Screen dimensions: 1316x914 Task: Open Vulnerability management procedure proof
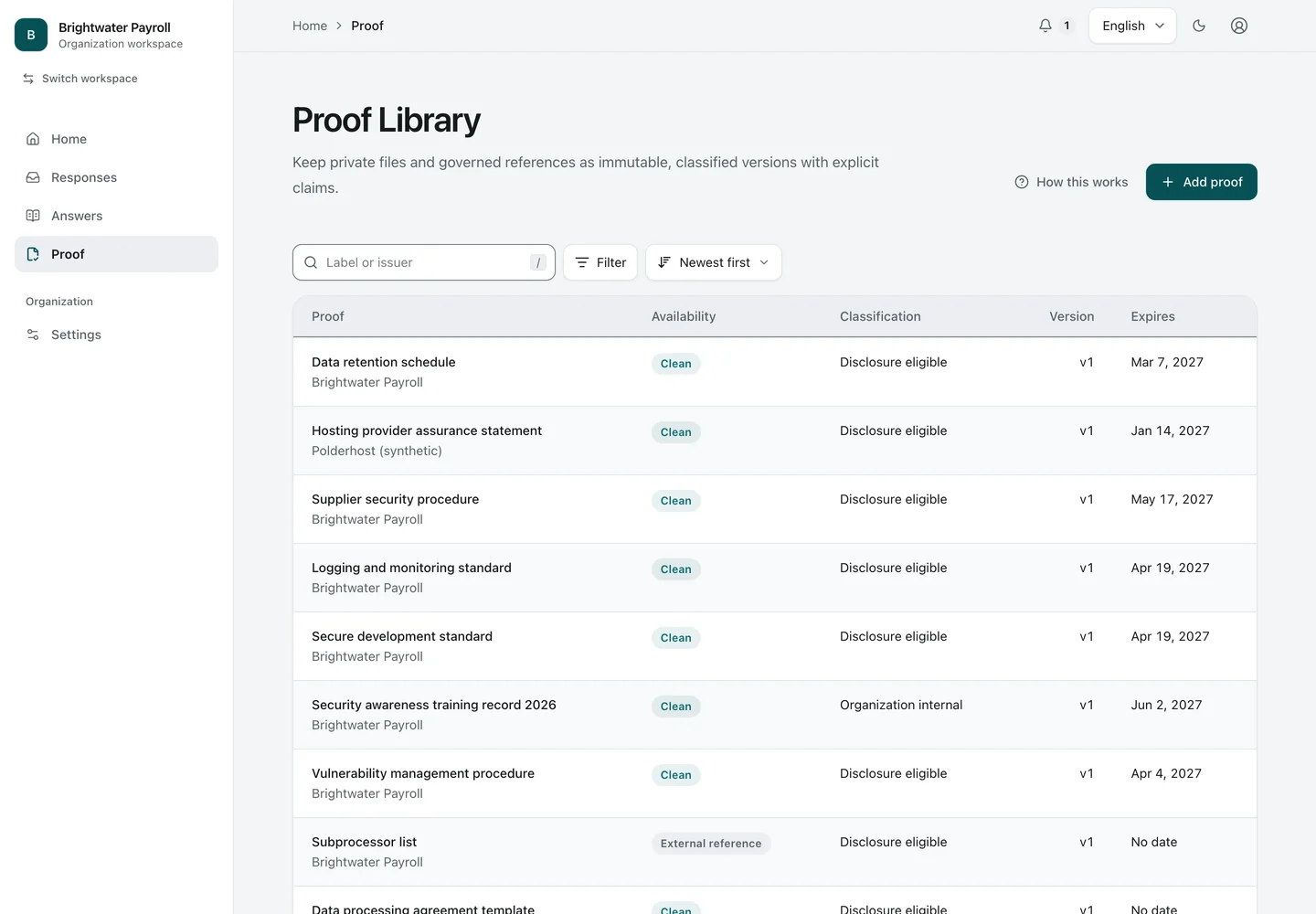pyautogui.click(x=775, y=783)
